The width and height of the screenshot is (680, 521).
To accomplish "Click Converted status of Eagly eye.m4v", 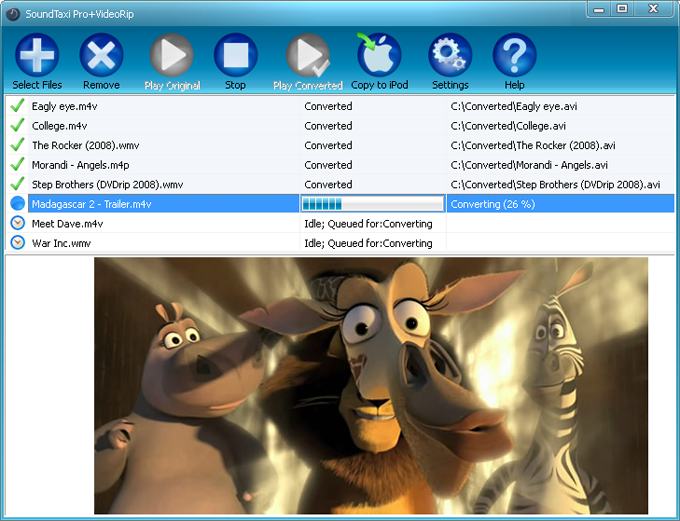I will point(328,106).
